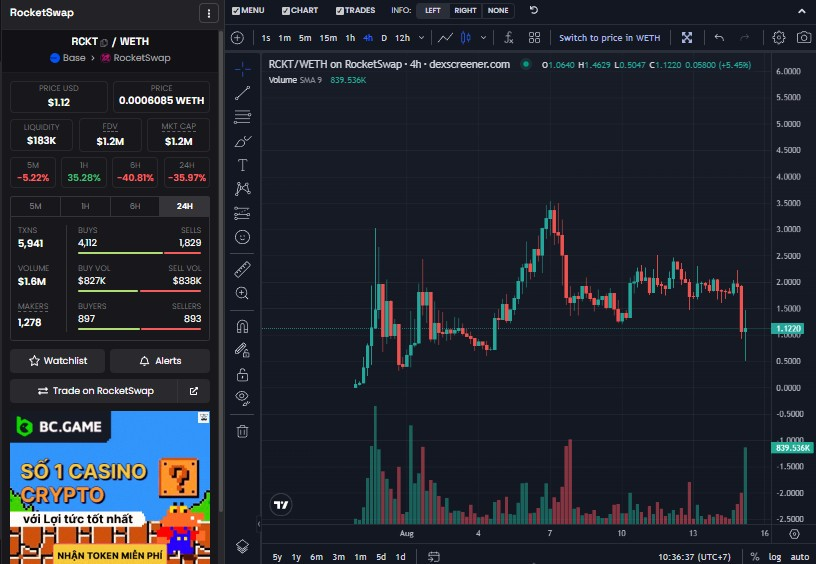Copy RCKT token address icon

104,42
